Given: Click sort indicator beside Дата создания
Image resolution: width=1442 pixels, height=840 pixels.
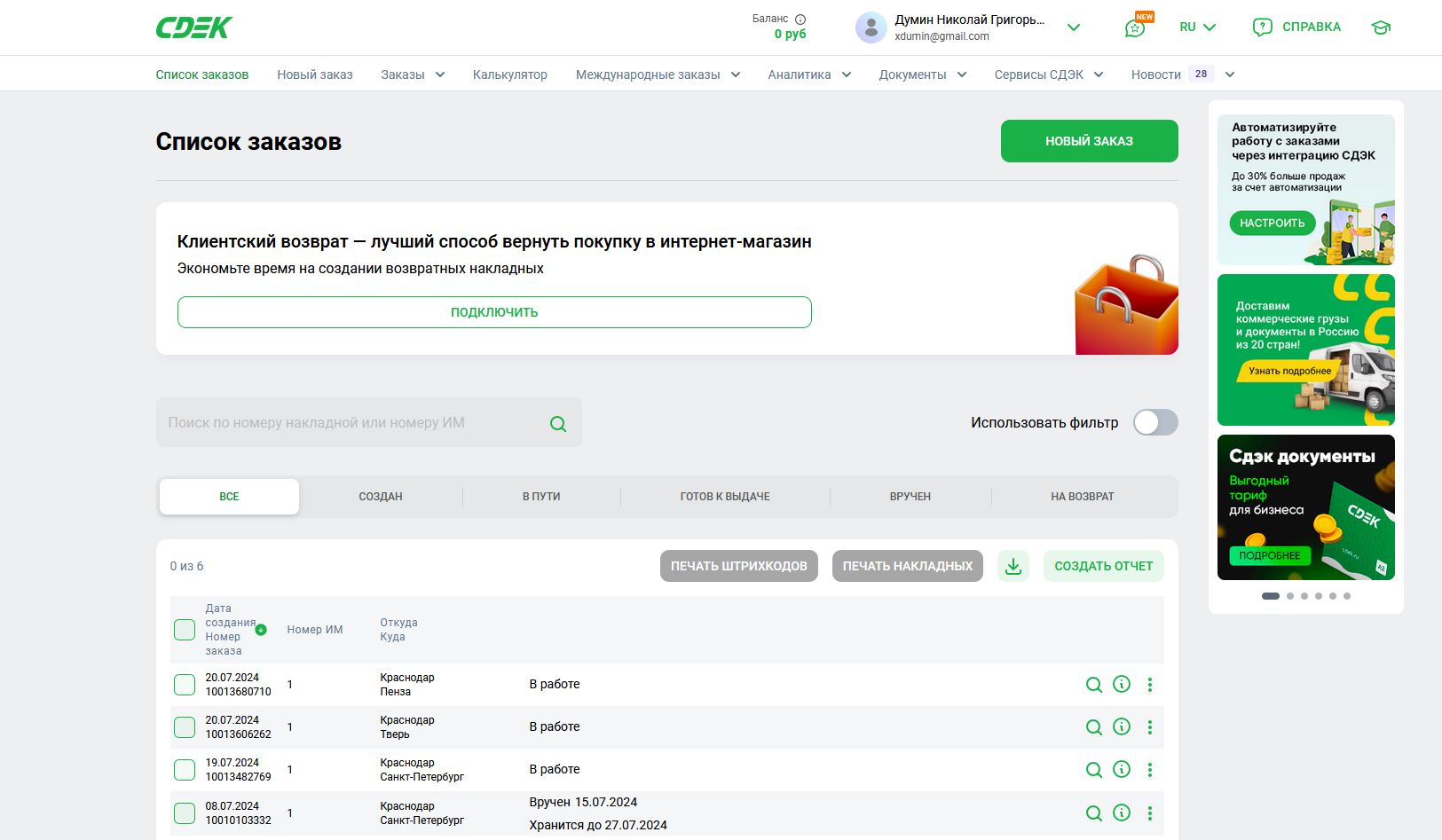Looking at the screenshot, I should click(x=261, y=630).
